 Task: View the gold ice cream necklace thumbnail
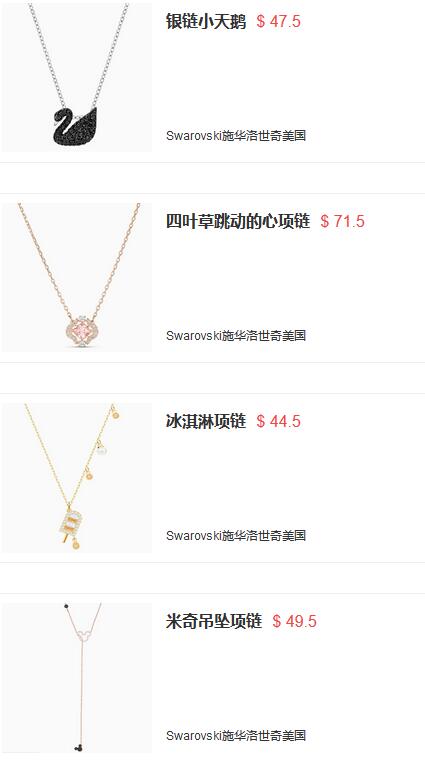(77, 478)
